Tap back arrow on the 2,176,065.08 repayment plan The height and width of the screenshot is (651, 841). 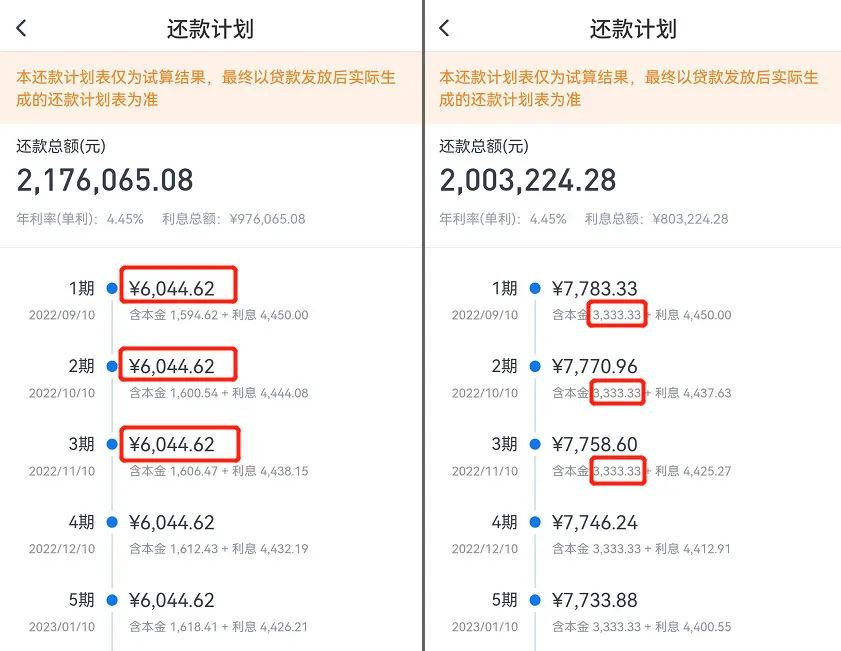point(22,29)
